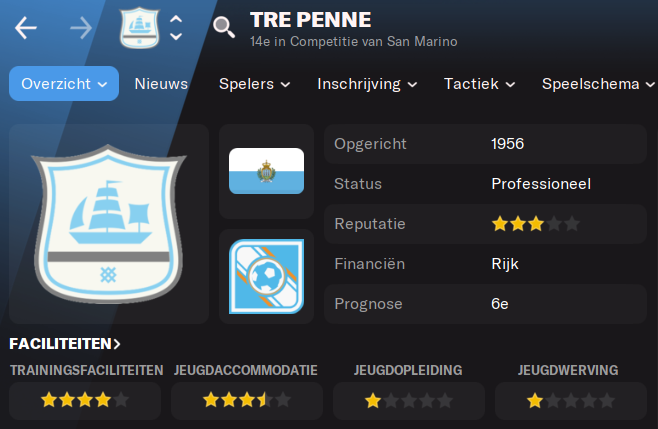The image size is (658, 429).
Task: Click the San Marino flag icon
Action: click(x=266, y=171)
